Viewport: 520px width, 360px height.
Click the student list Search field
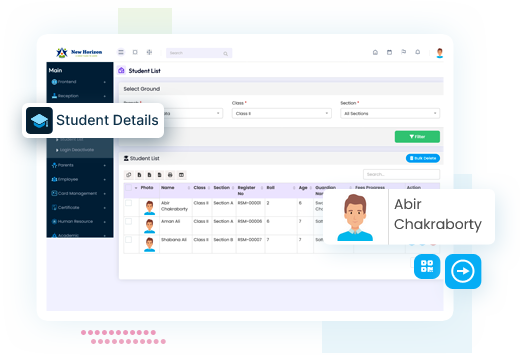tap(401, 174)
